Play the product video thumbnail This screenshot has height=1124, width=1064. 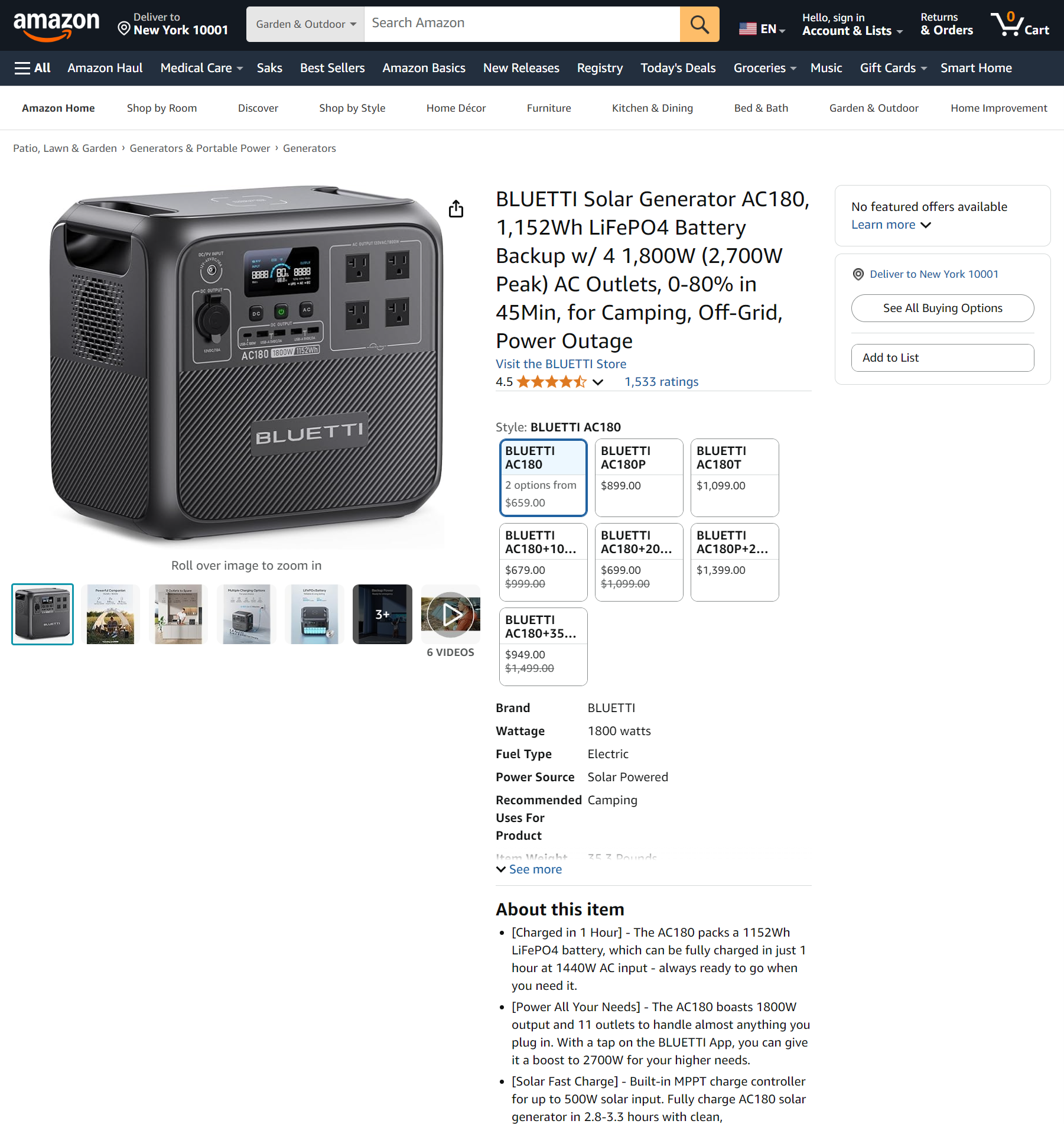pos(451,615)
